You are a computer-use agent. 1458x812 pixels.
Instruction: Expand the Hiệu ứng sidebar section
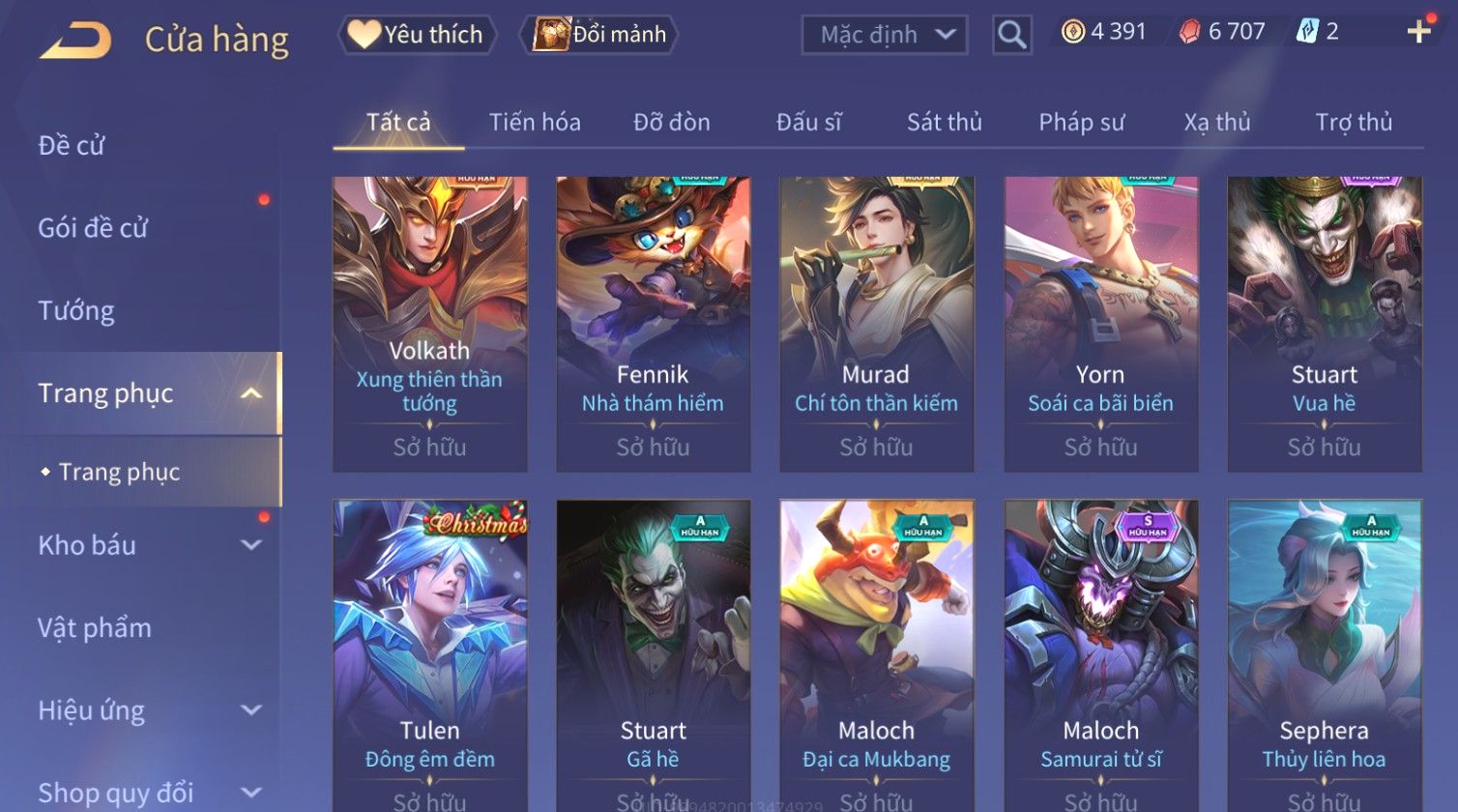(251, 710)
